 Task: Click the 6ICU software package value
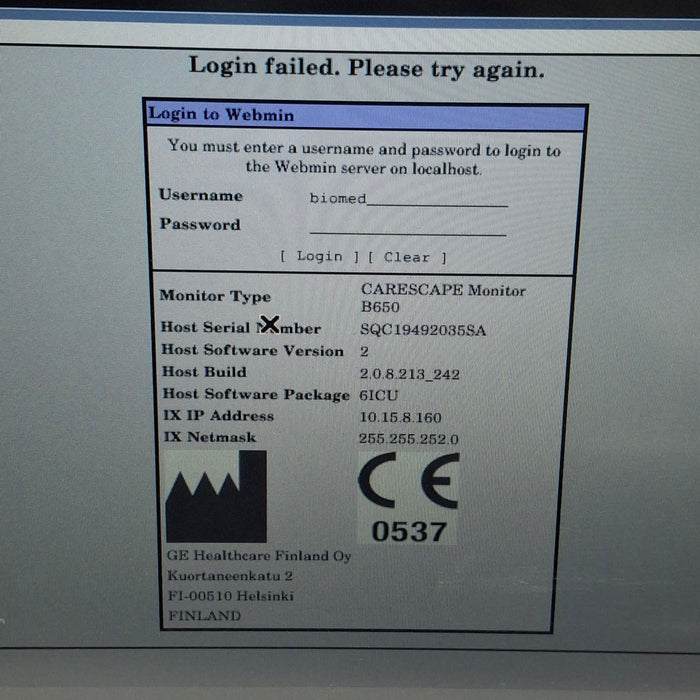pos(379,395)
